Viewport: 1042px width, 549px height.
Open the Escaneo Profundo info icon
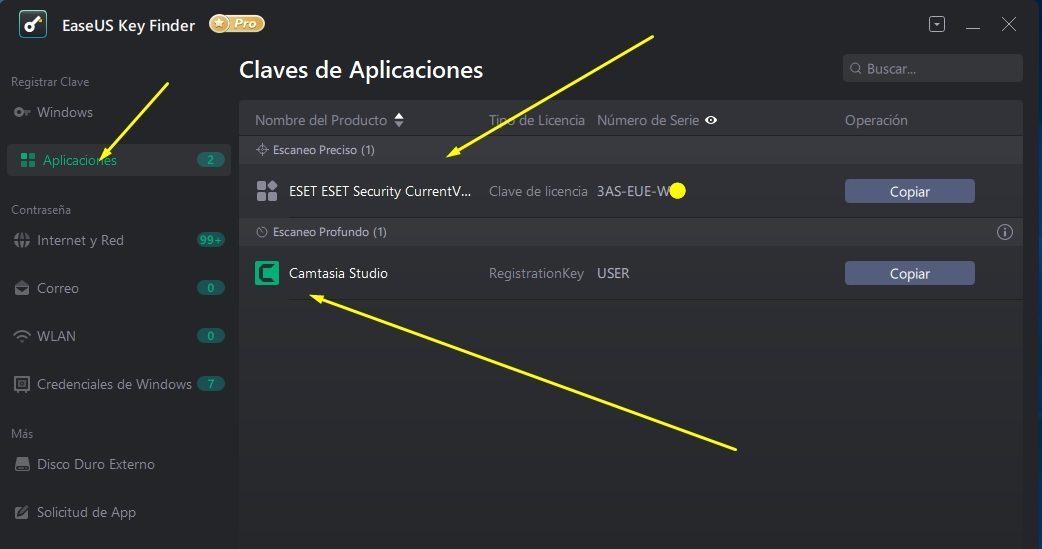[1005, 232]
